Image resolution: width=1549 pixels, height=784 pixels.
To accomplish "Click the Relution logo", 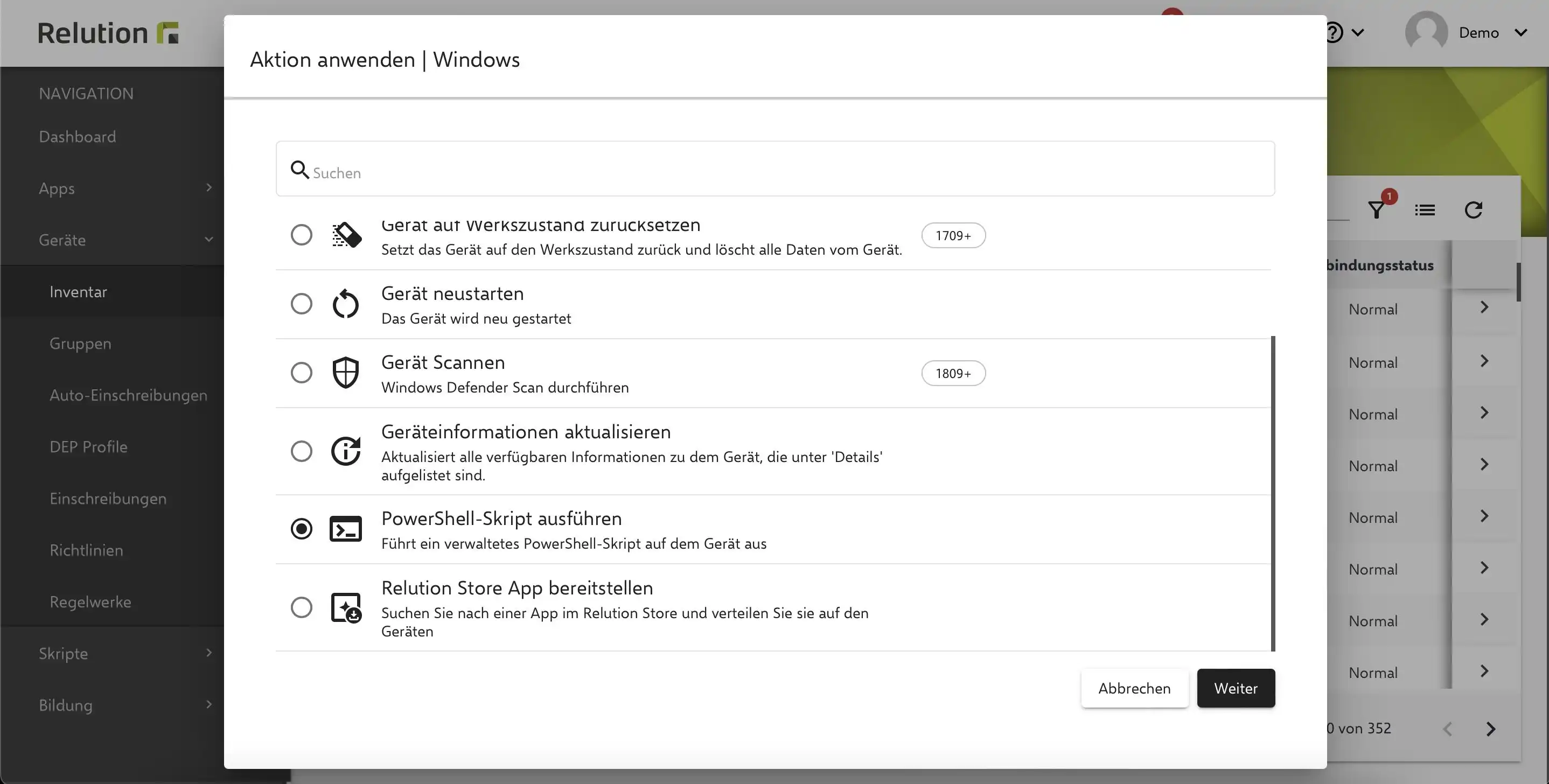I will pyautogui.click(x=108, y=33).
